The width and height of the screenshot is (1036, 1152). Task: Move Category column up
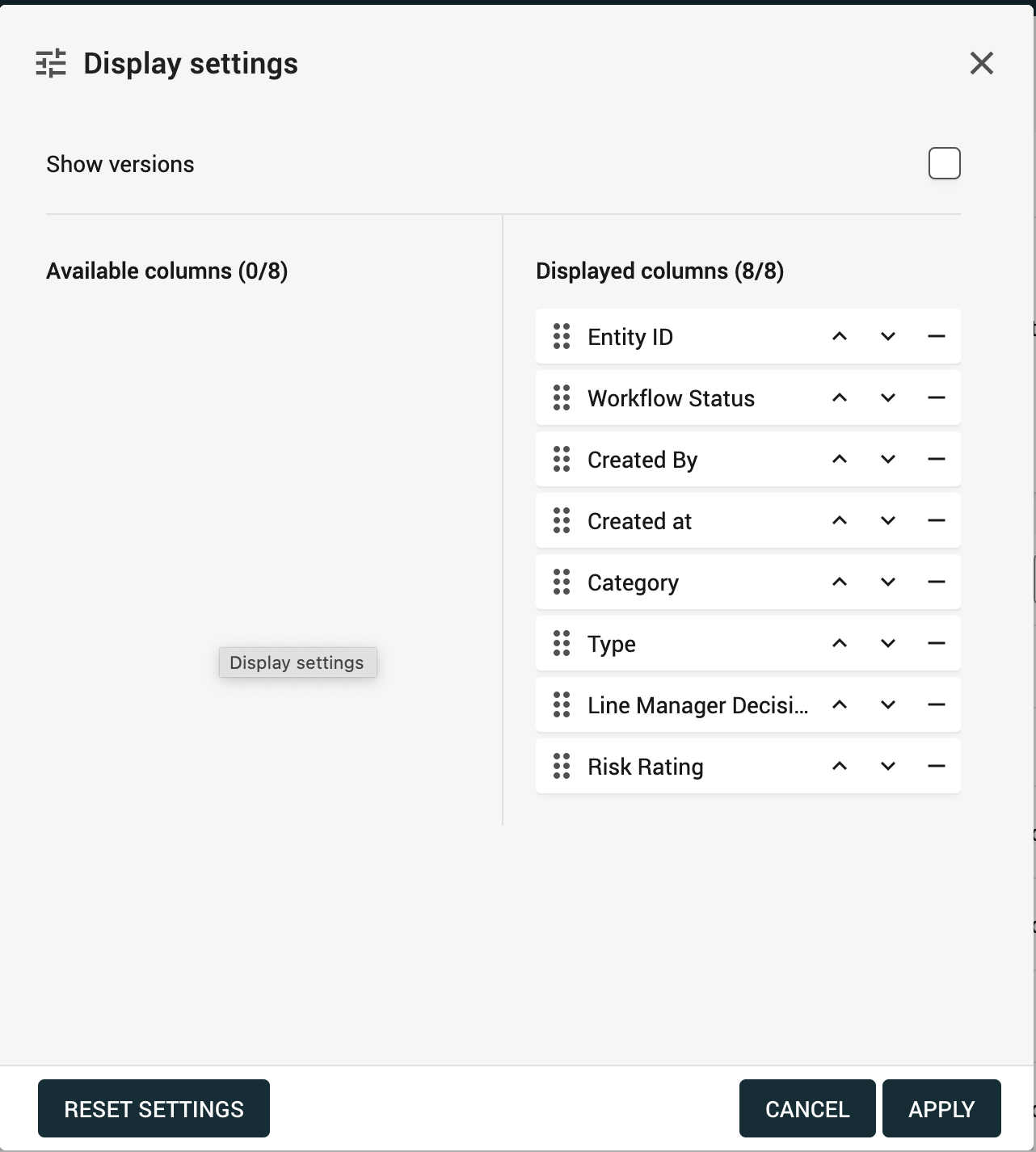coord(840,582)
